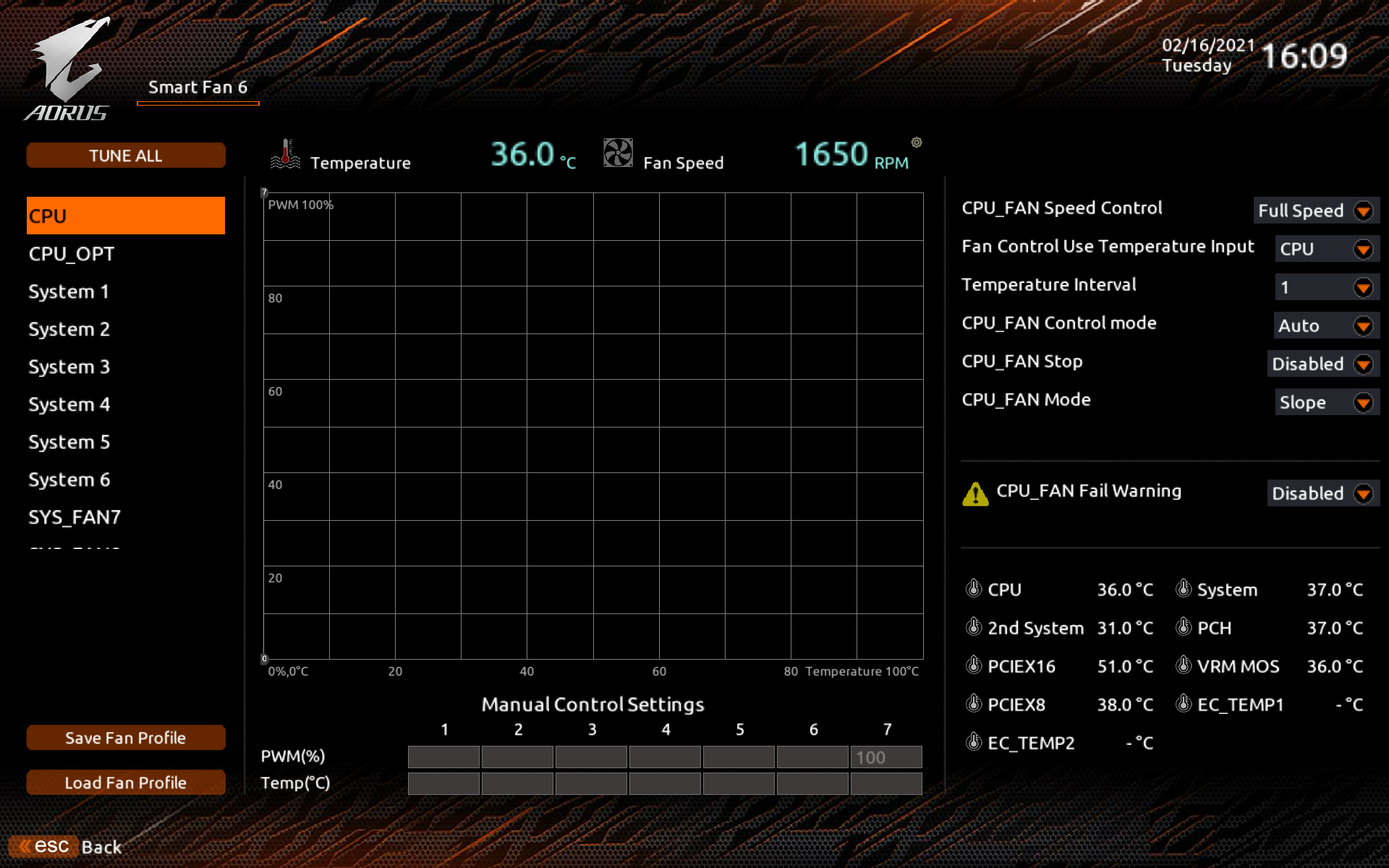Click the thermometer temperature icon
The width and height of the screenshot is (1389, 868).
coord(286,153)
